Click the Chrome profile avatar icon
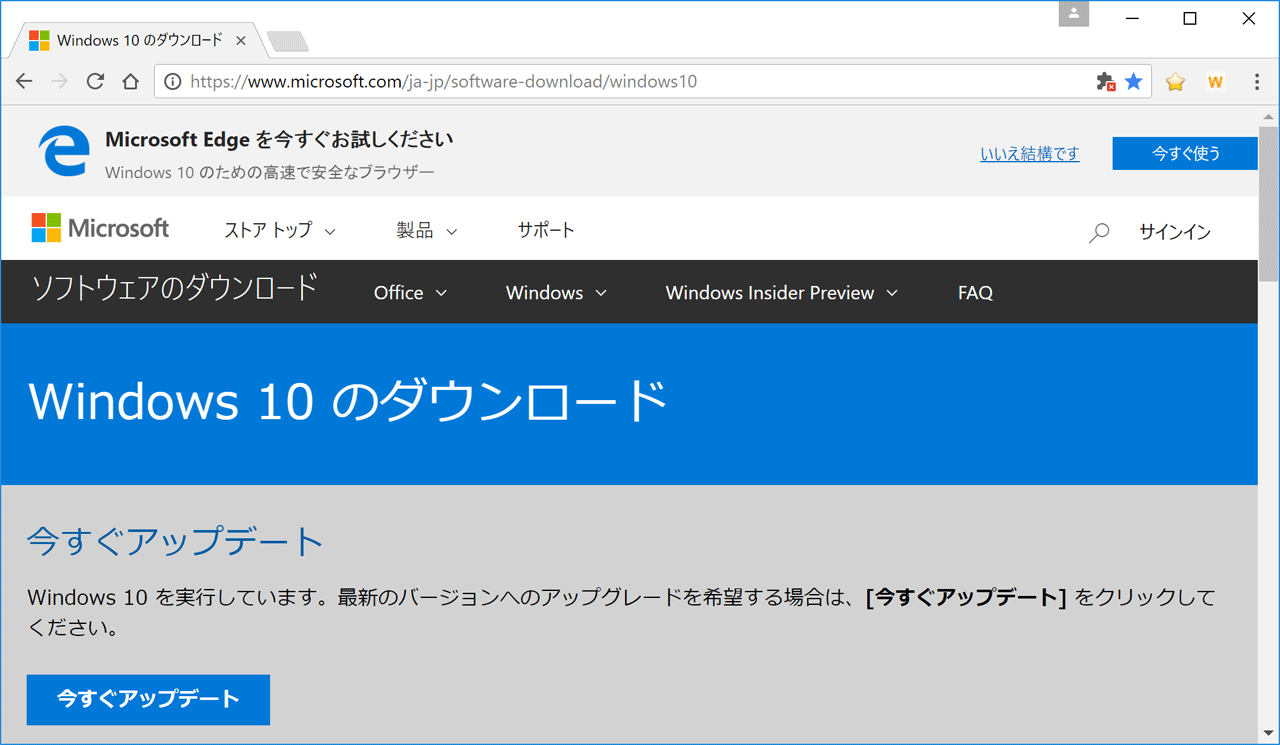1280x745 pixels. (1074, 14)
